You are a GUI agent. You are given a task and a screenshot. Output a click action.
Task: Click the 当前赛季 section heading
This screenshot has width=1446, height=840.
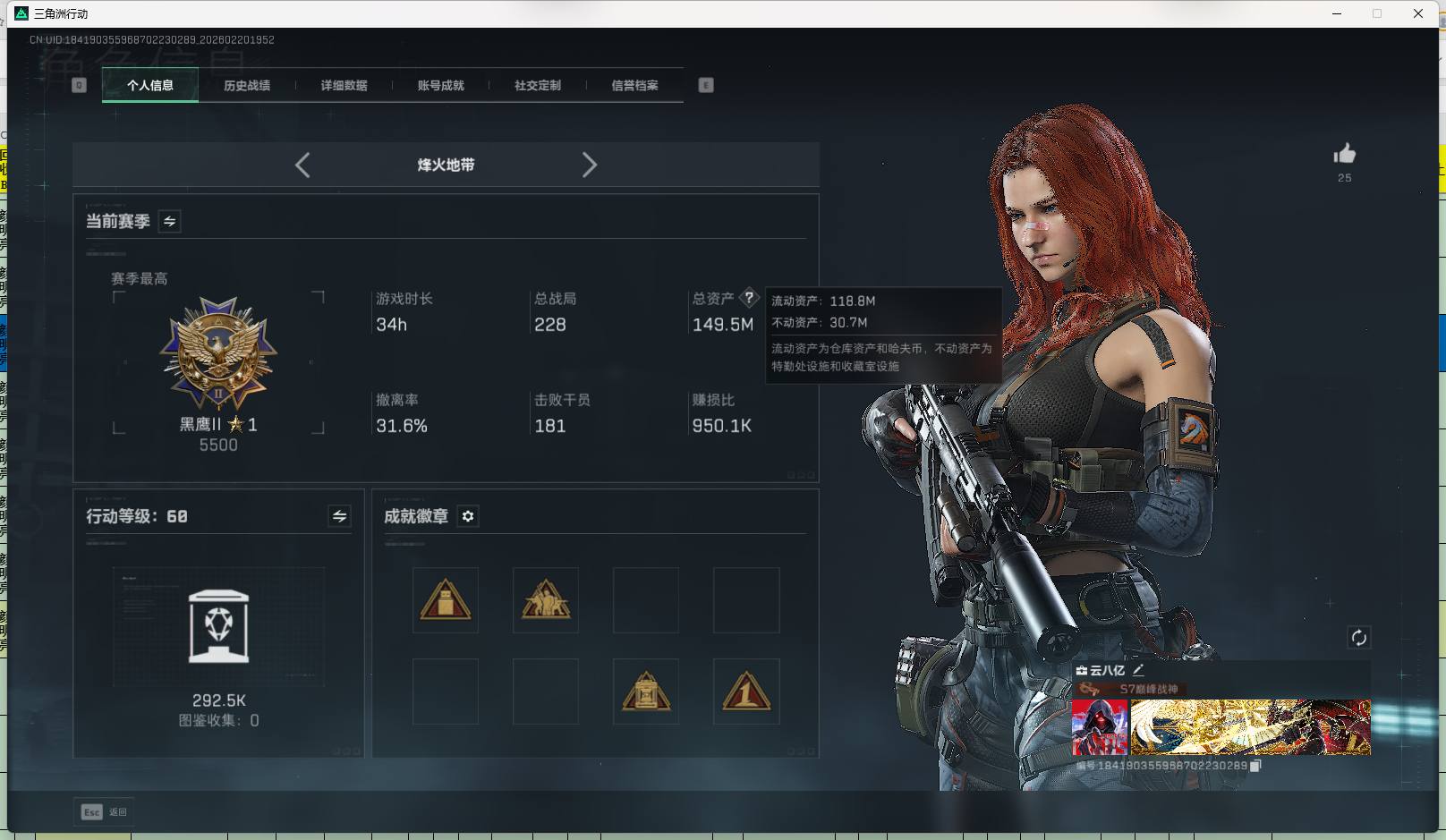click(x=117, y=221)
